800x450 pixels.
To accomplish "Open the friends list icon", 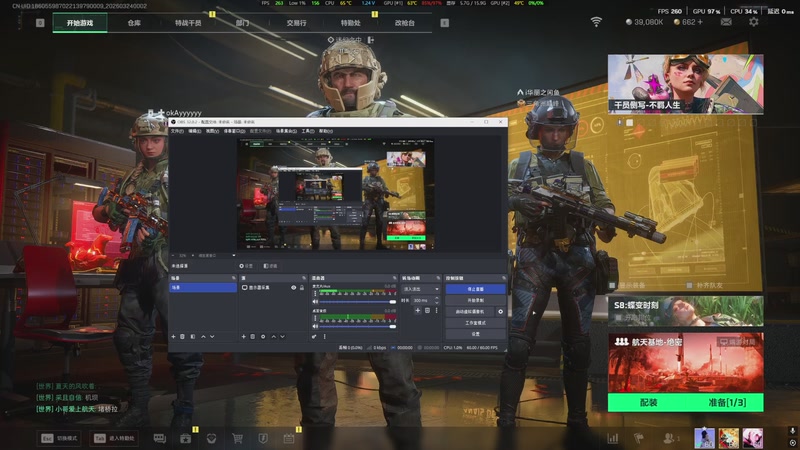I will [x=668, y=438].
